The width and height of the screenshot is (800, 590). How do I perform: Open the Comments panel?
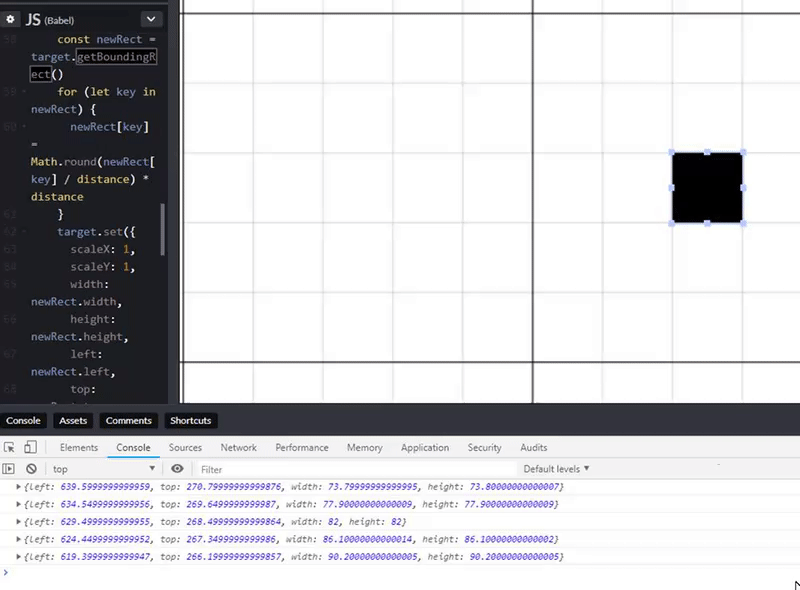tap(129, 421)
